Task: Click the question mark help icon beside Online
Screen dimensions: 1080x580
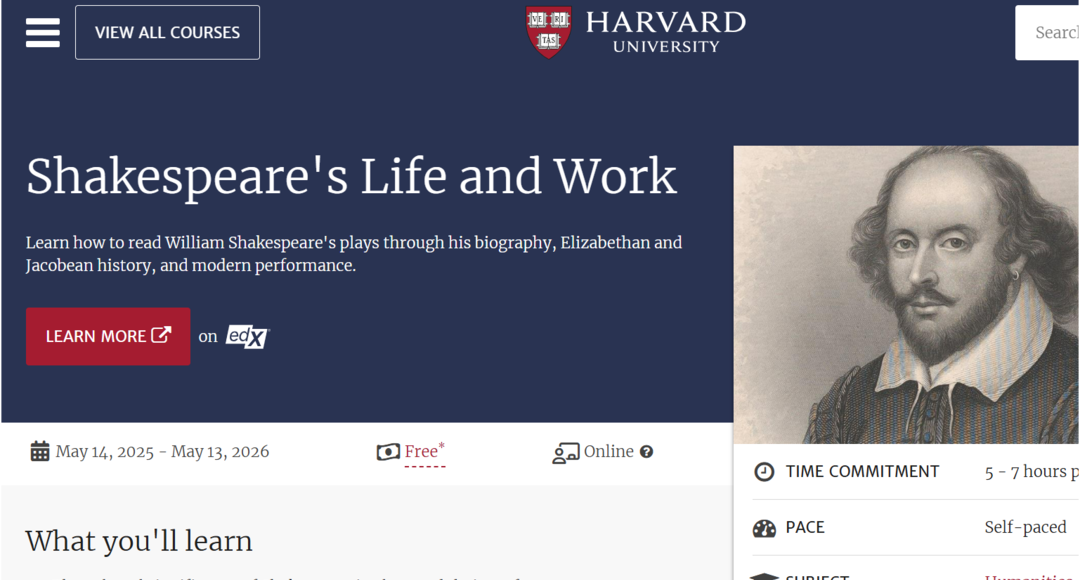Action: point(647,452)
